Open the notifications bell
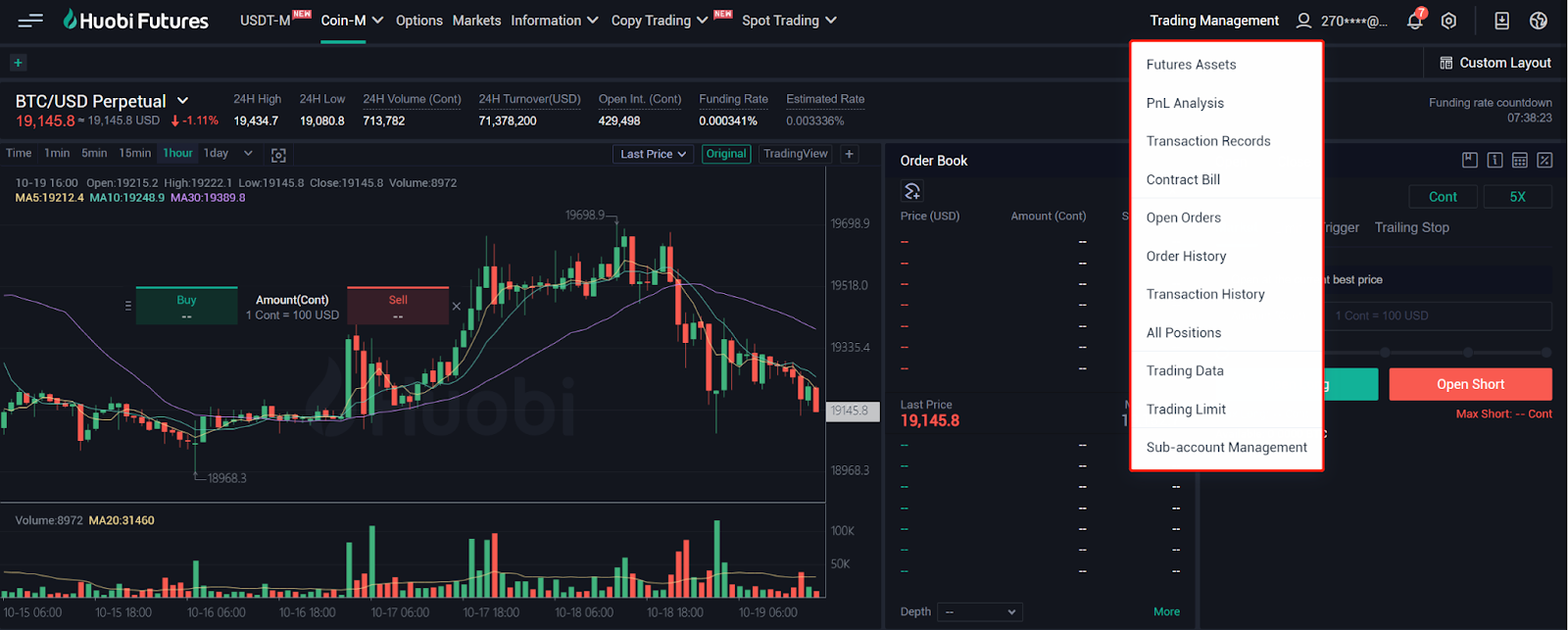 click(x=1415, y=21)
